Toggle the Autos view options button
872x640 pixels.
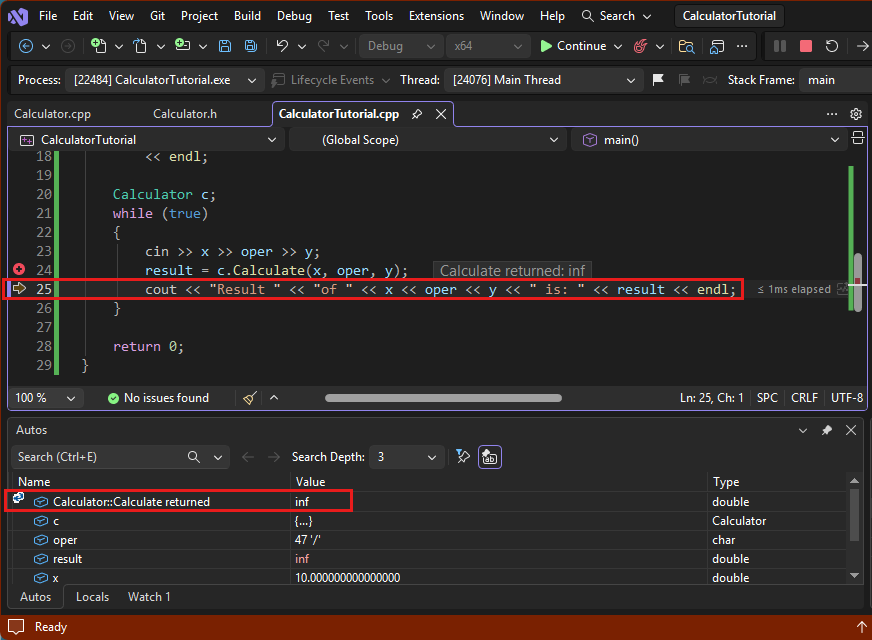[489, 457]
